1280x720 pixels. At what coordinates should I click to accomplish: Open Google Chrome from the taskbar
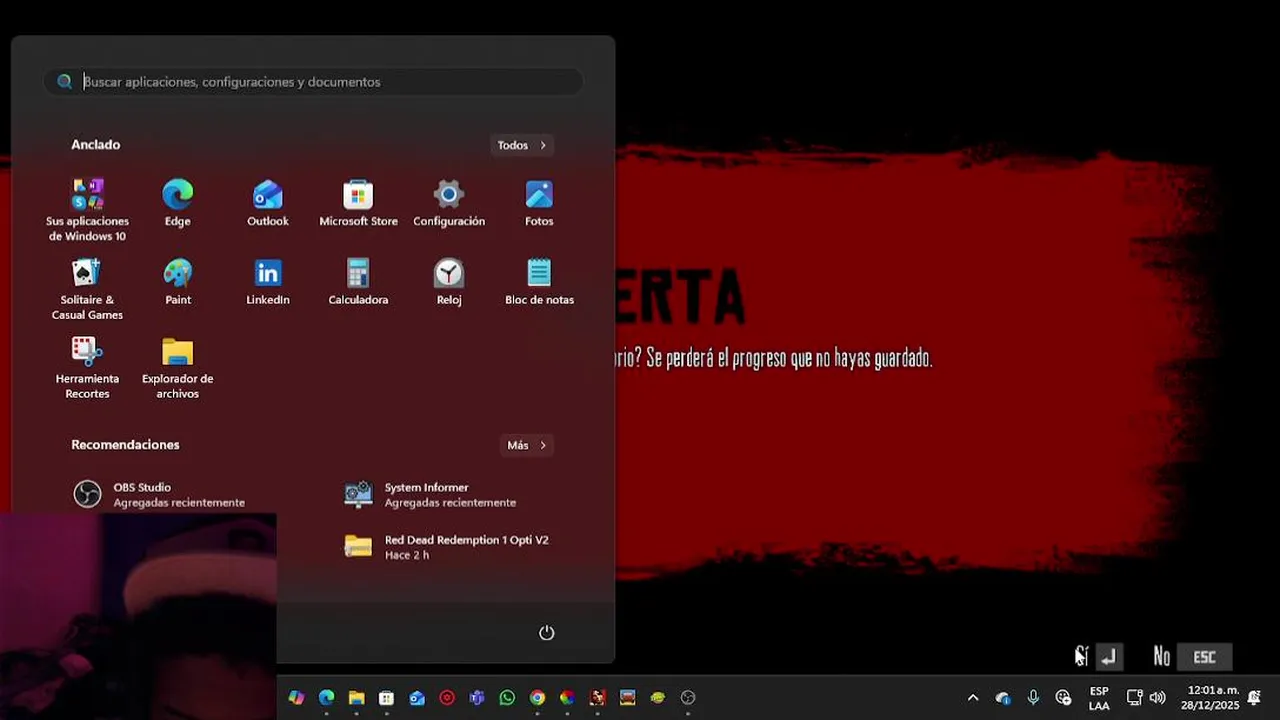pos(537,698)
